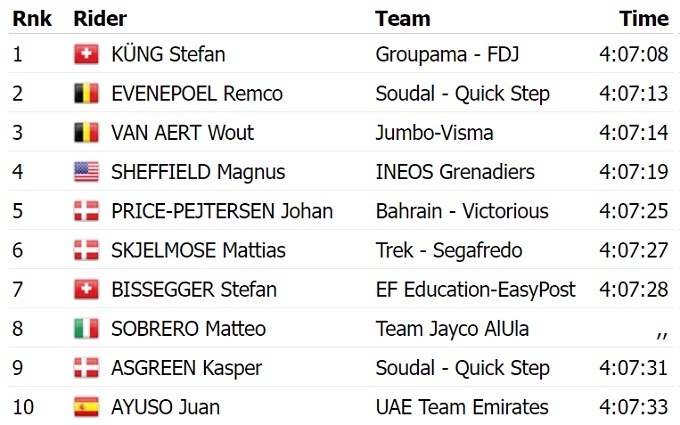Click the Belgian flag beside EVENEPOEL Remco
Viewport: 680px width, 425px height.
pos(86,94)
